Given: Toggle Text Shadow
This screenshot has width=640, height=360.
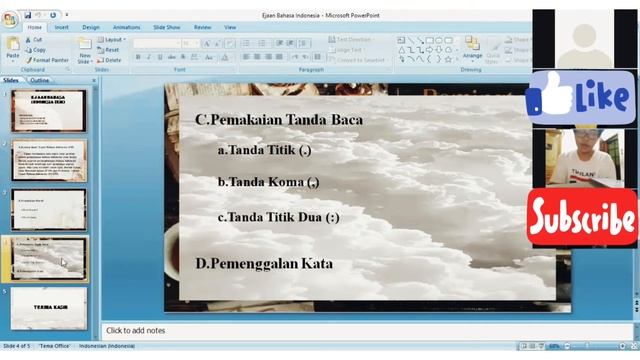Looking at the screenshot, I should point(183,57).
